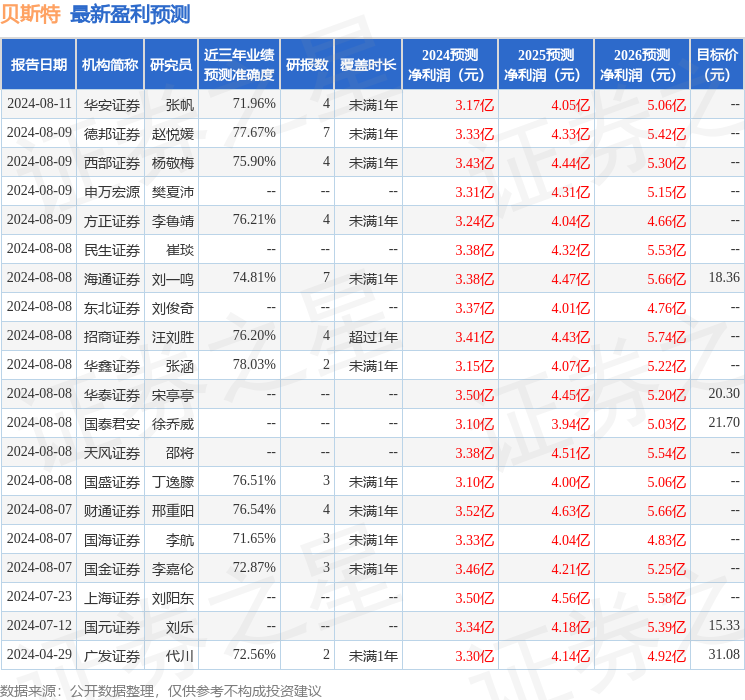Click the 海通证券 institution cell

112,279
